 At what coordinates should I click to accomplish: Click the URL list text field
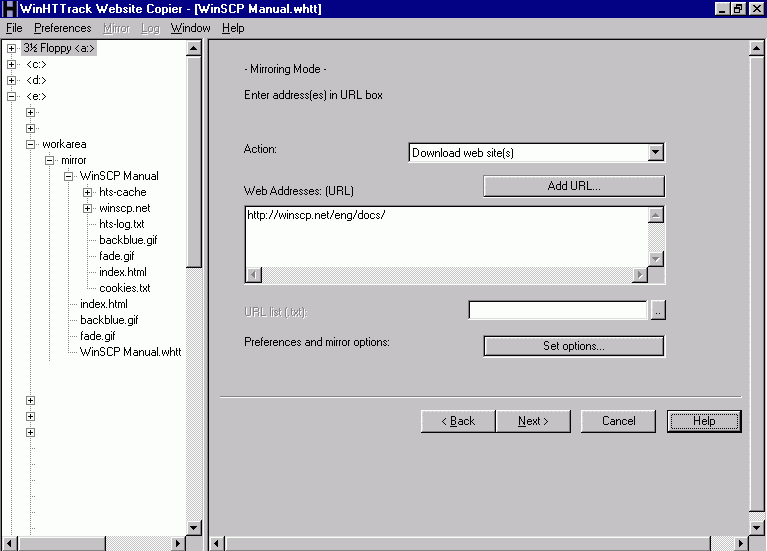(x=558, y=310)
